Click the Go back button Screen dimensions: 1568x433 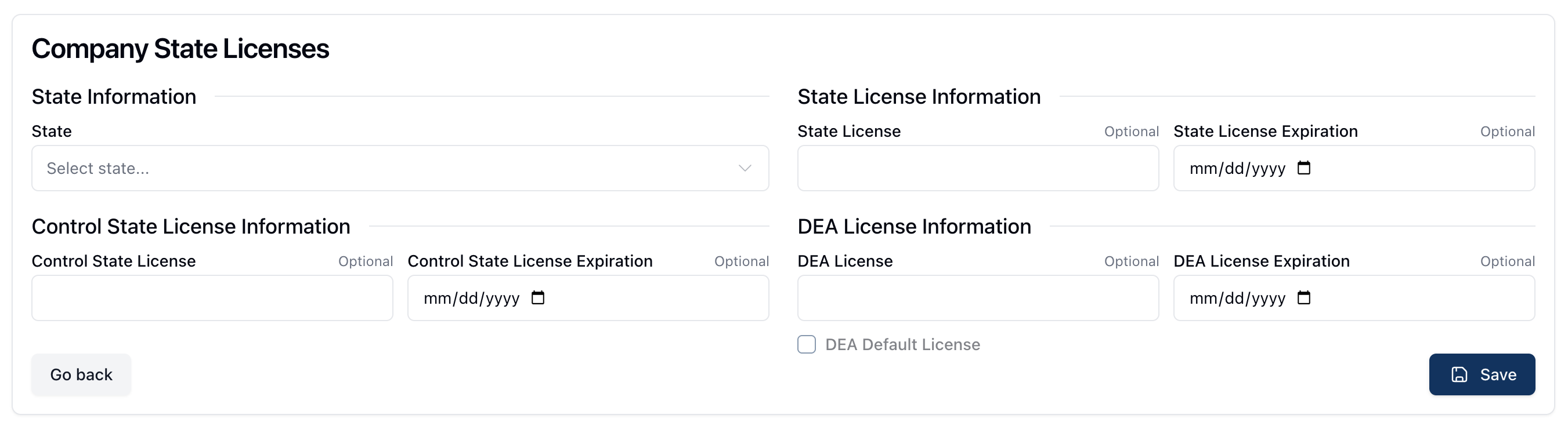click(x=81, y=374)
